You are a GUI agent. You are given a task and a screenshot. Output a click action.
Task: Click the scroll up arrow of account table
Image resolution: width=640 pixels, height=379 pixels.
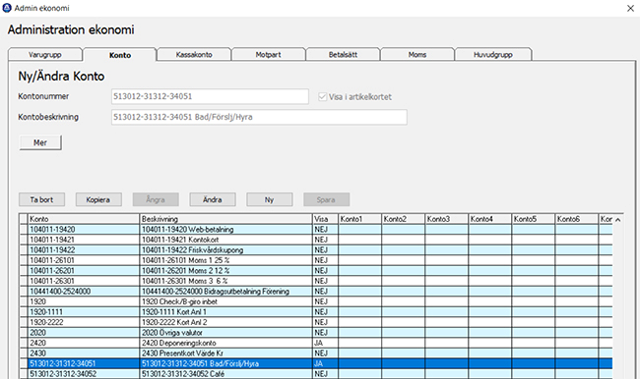pos(618,219)
